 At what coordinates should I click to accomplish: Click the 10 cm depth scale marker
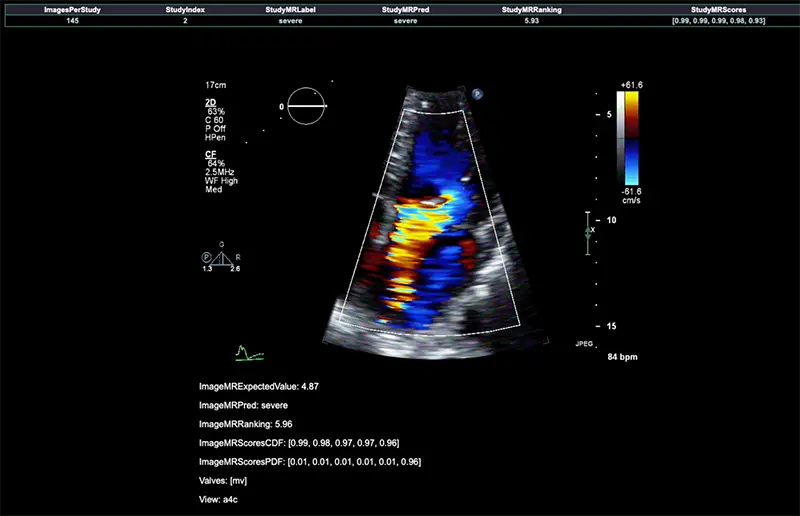tap(611, 219)
